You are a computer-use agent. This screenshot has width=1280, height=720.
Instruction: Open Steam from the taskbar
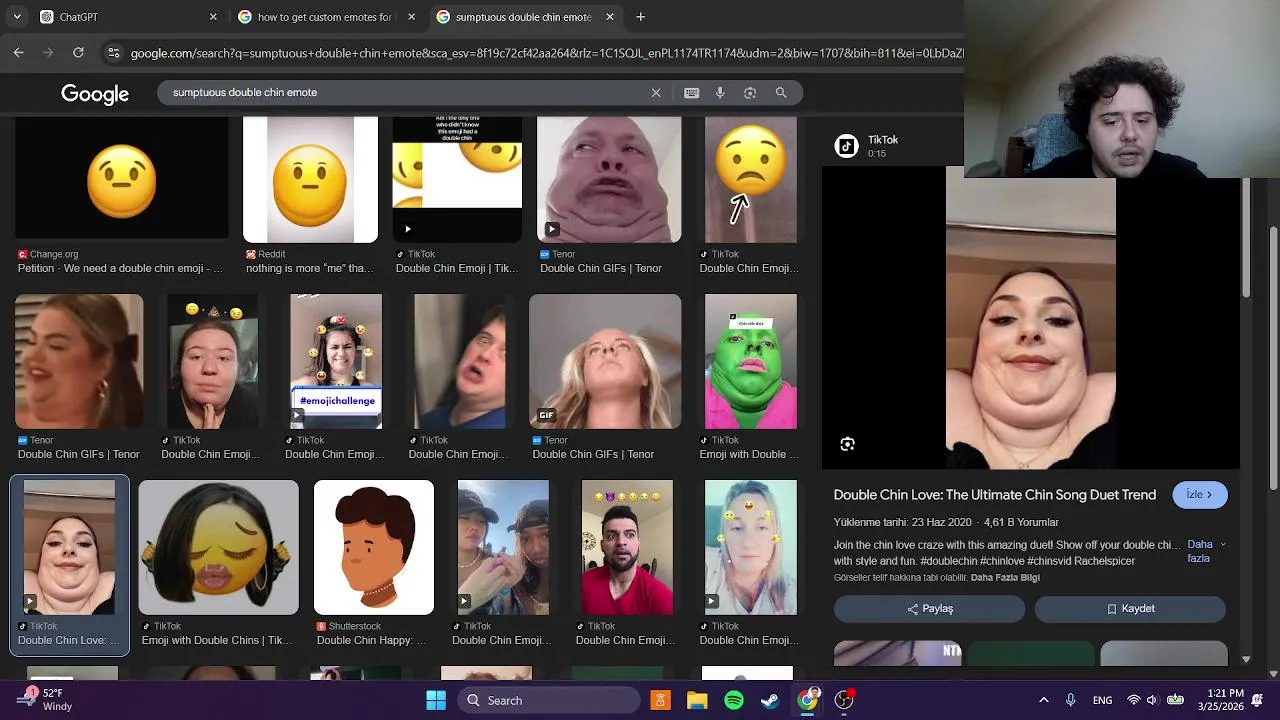coord(770,700)
